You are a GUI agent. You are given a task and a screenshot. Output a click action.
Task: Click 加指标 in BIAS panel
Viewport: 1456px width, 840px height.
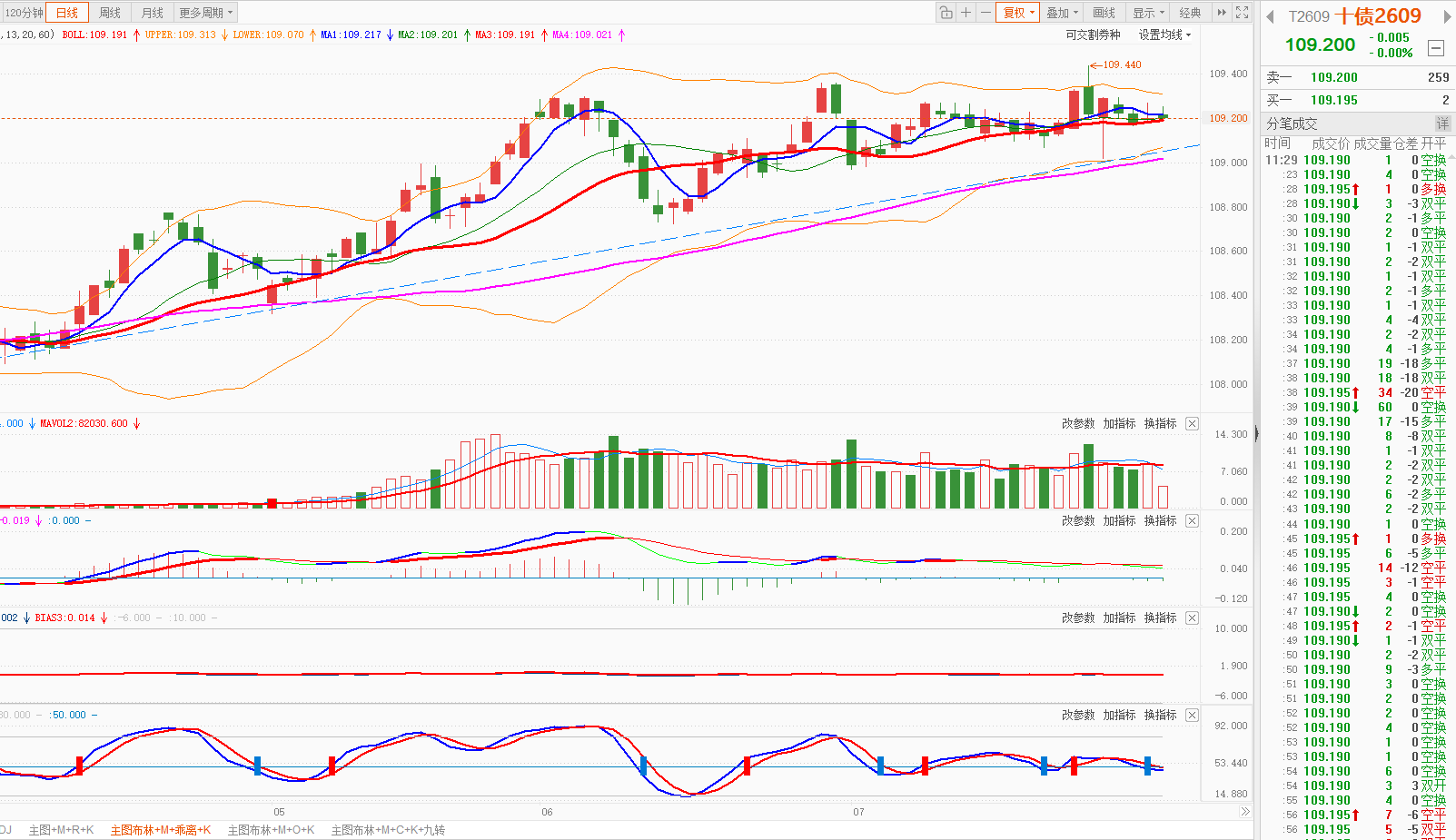tap(1119, 618)
